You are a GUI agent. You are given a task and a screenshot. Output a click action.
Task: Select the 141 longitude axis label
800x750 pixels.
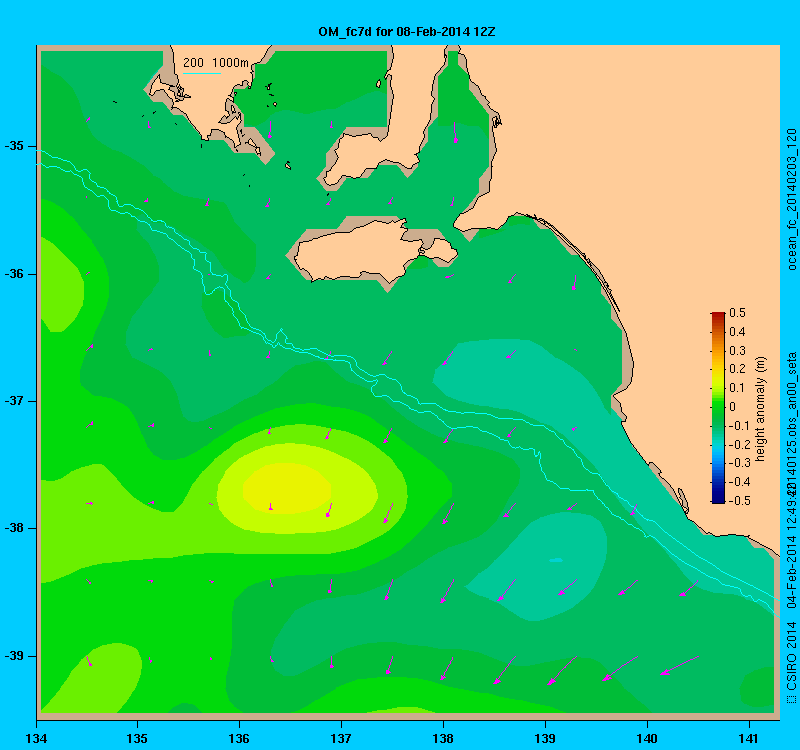[749, 738]
